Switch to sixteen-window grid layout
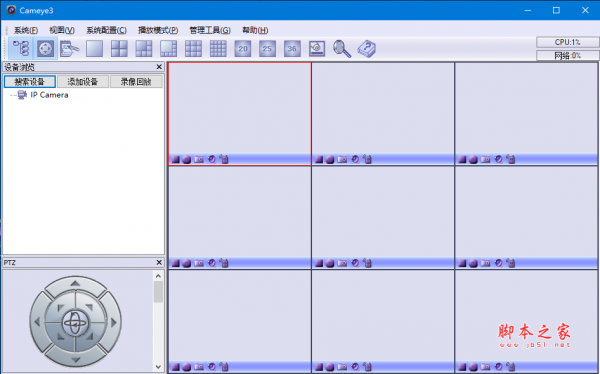The width and height of the screenshot is (600, 374). (218, 49)
